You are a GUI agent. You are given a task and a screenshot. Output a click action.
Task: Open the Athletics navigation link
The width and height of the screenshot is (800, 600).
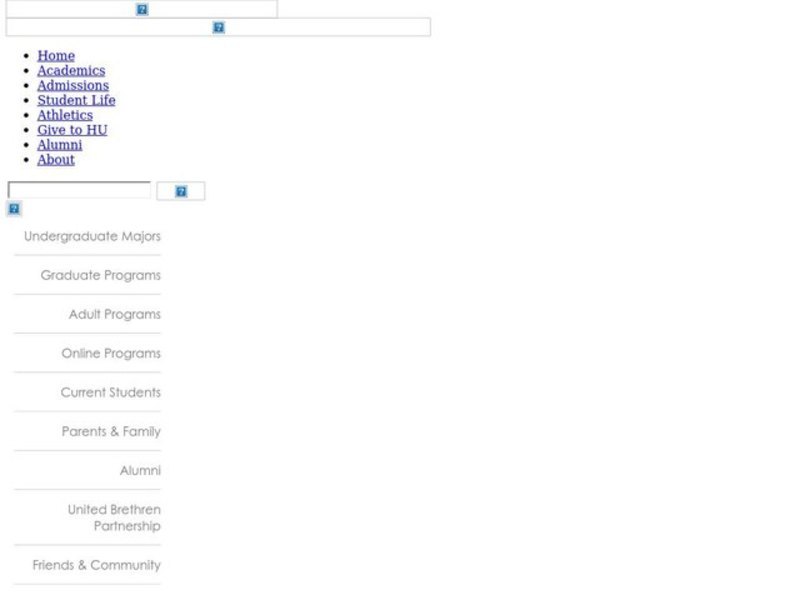tap(65, 115)
